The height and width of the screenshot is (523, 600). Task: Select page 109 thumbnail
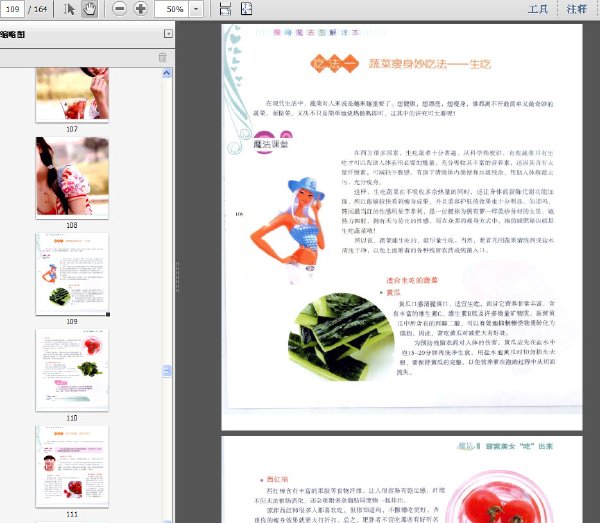(x=72, y=274)
